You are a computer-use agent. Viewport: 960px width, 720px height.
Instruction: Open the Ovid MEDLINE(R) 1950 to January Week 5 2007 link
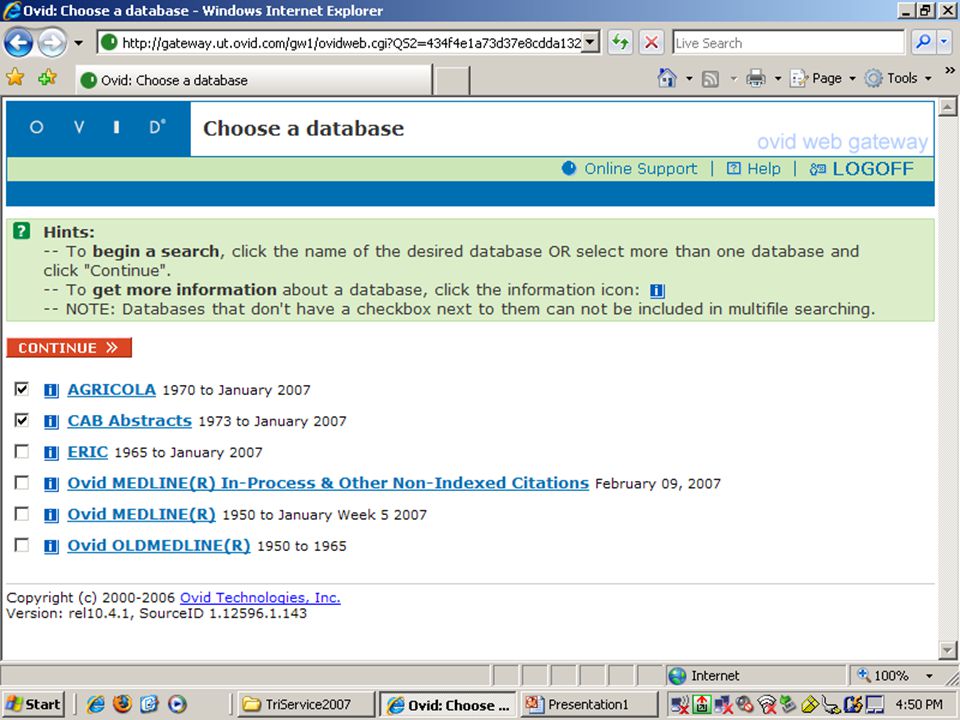coord(141,514)
